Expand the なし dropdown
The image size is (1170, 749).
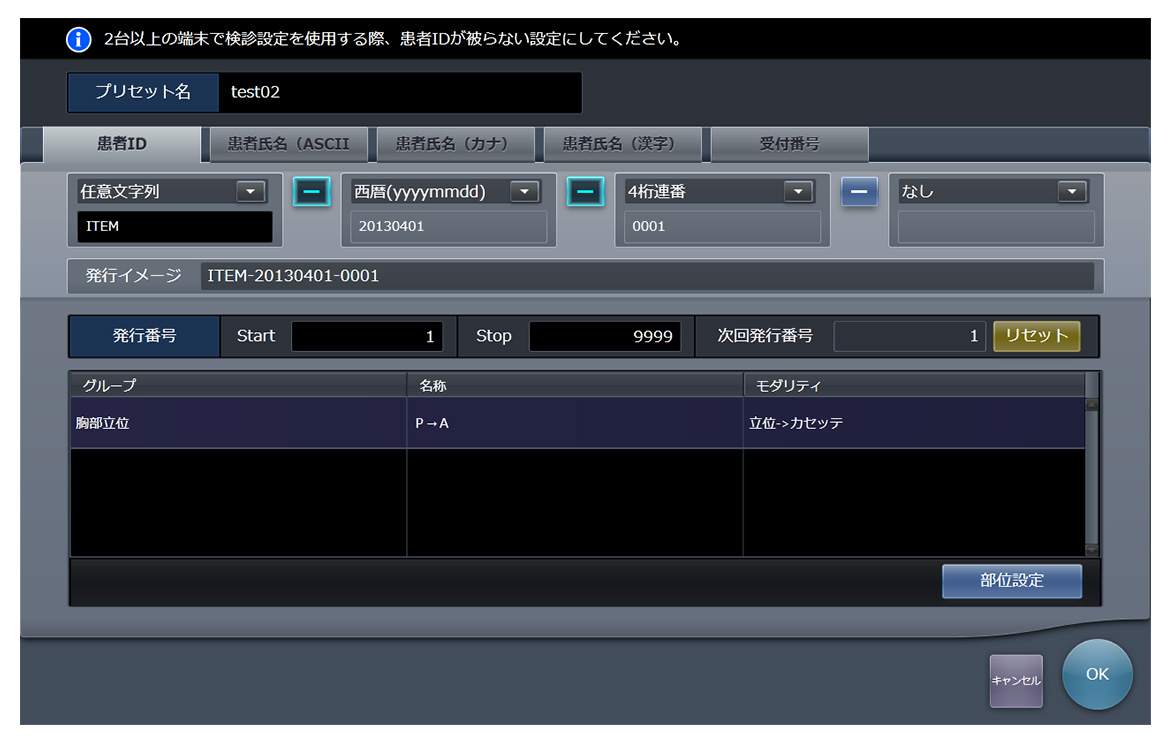pyautogui.click(x=1071, y=192)
